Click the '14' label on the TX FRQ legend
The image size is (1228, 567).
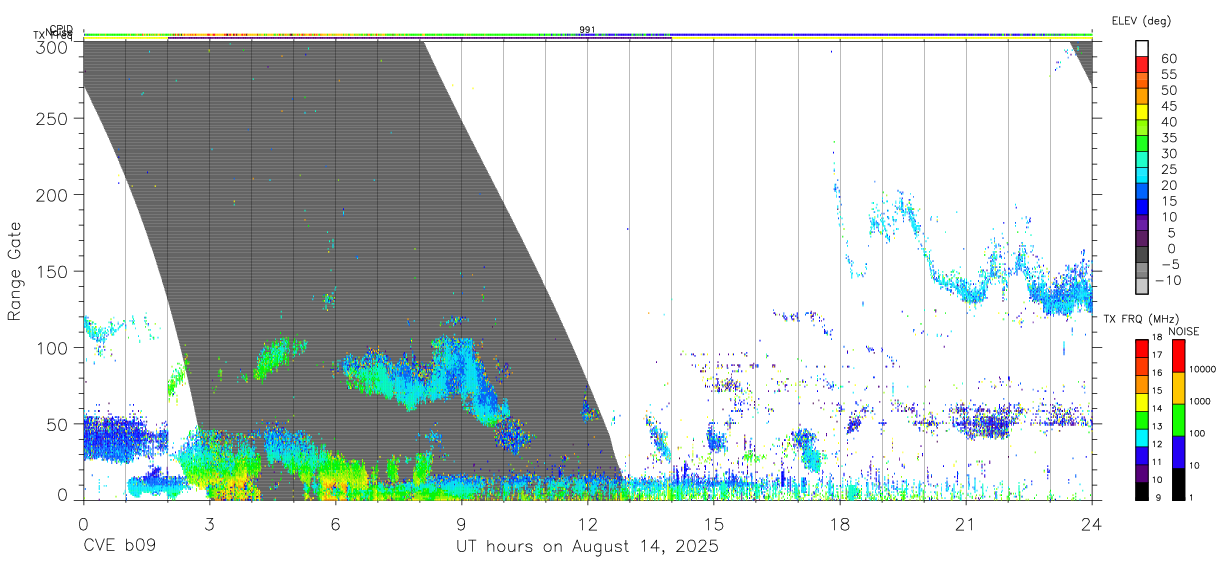(x=1156, y=408)
